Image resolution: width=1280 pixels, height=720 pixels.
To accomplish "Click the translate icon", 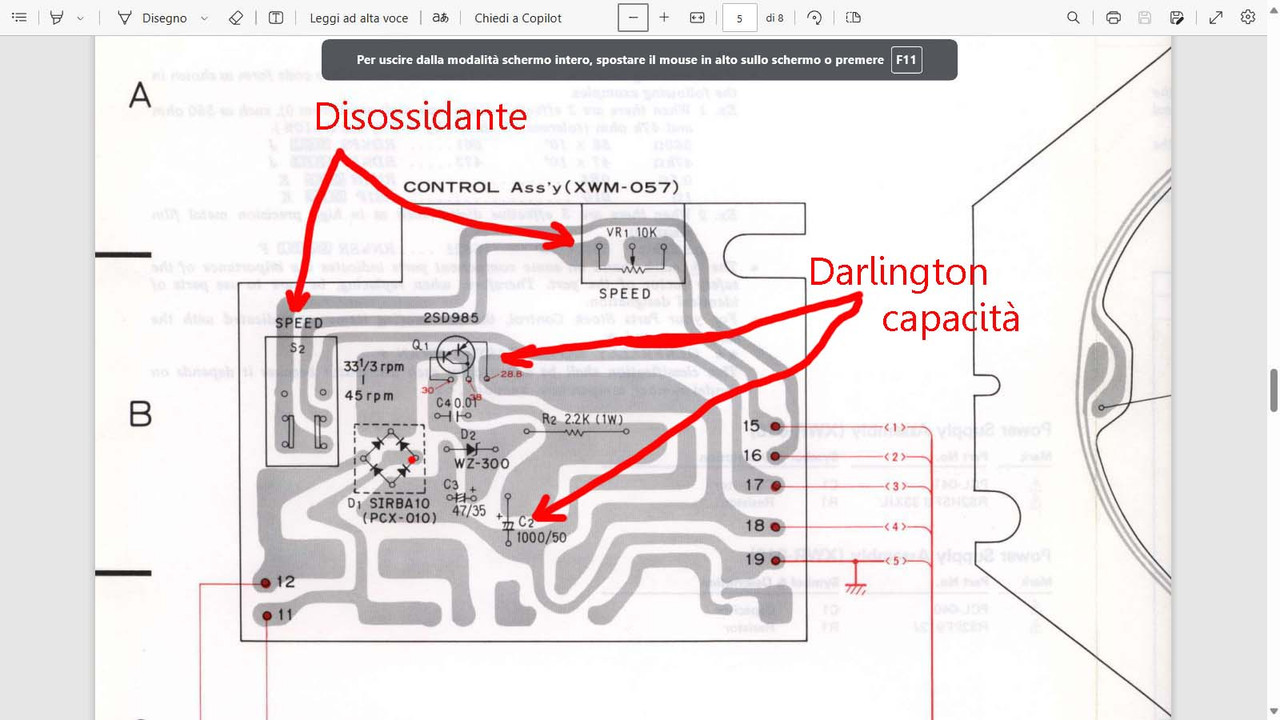I will pos(440,18).
